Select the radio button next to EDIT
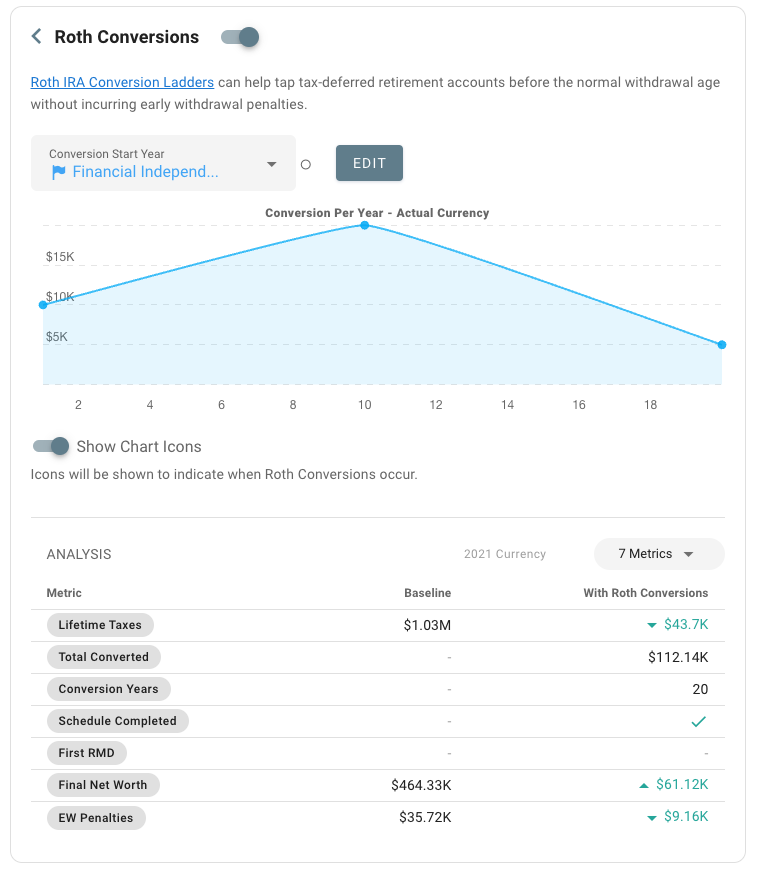This screenshot has width=757, height=873. coord(305,163)
